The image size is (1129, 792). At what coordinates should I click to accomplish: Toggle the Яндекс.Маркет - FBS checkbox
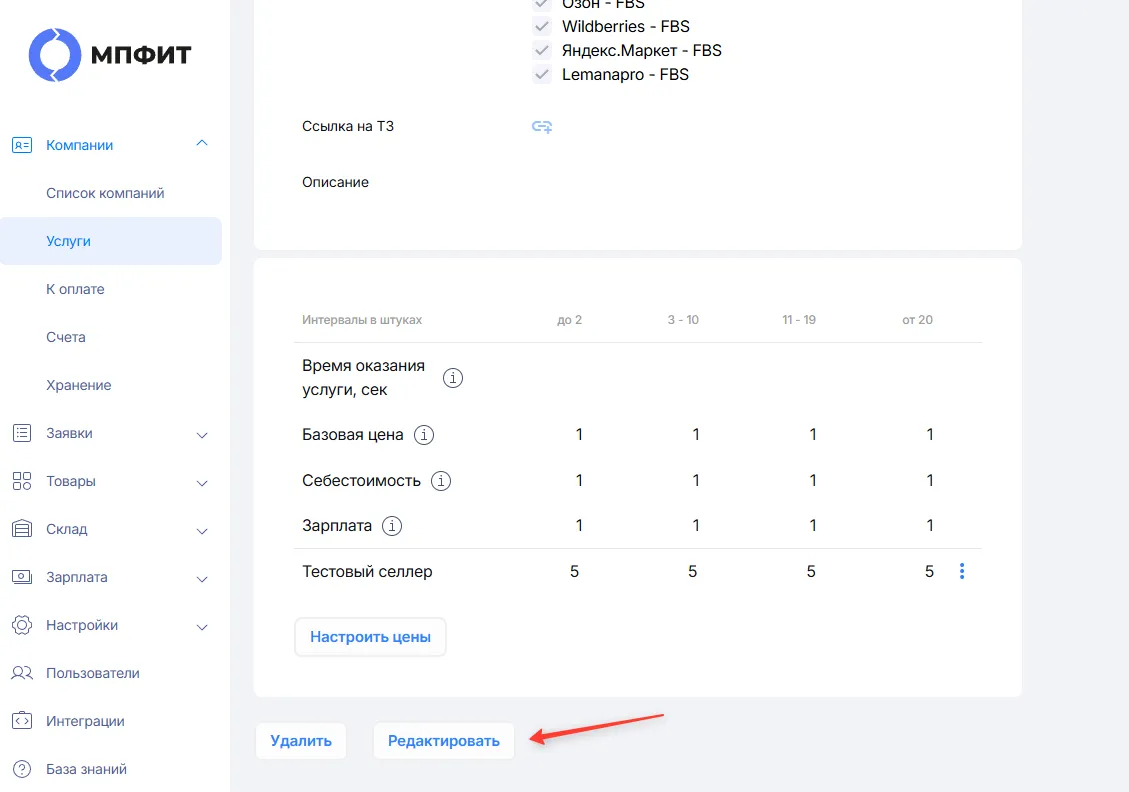pyautogui.click(x=541, y=50)
